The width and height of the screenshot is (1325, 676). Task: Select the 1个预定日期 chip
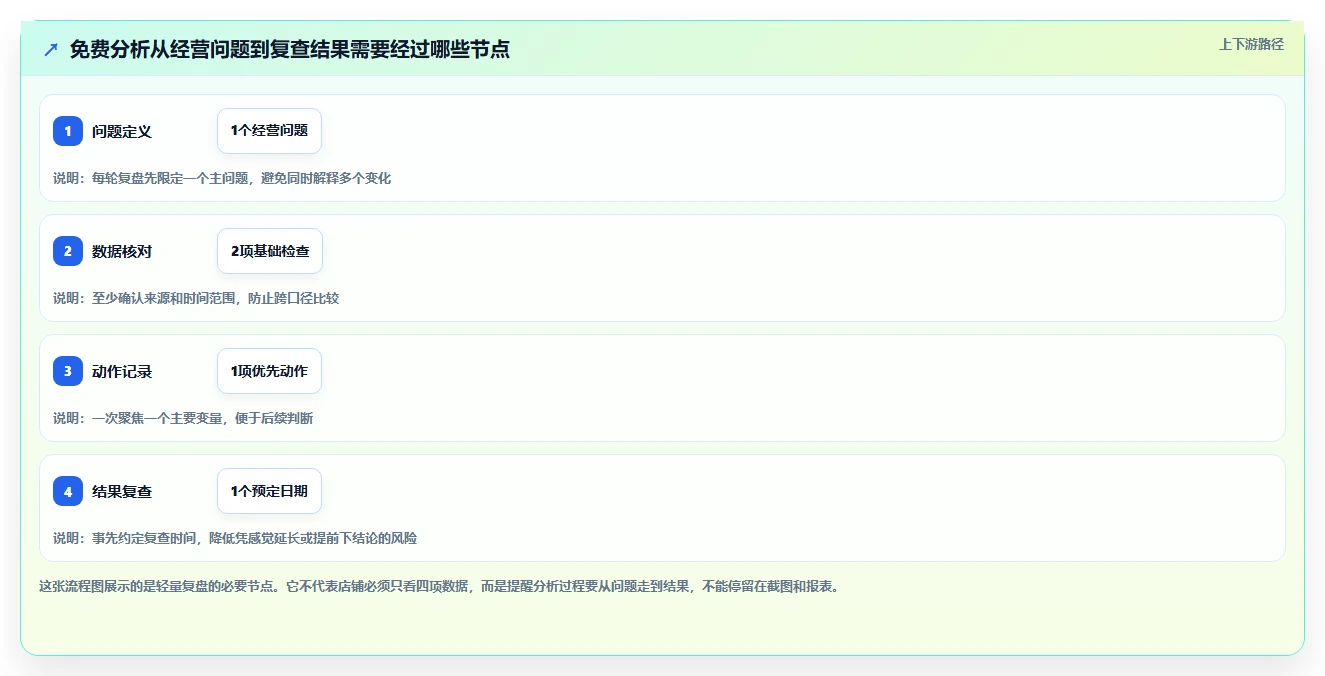tap(269, 491)
